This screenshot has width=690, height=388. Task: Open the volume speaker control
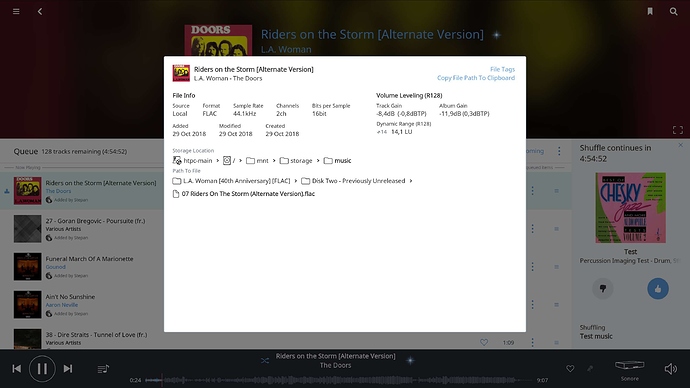671,369
